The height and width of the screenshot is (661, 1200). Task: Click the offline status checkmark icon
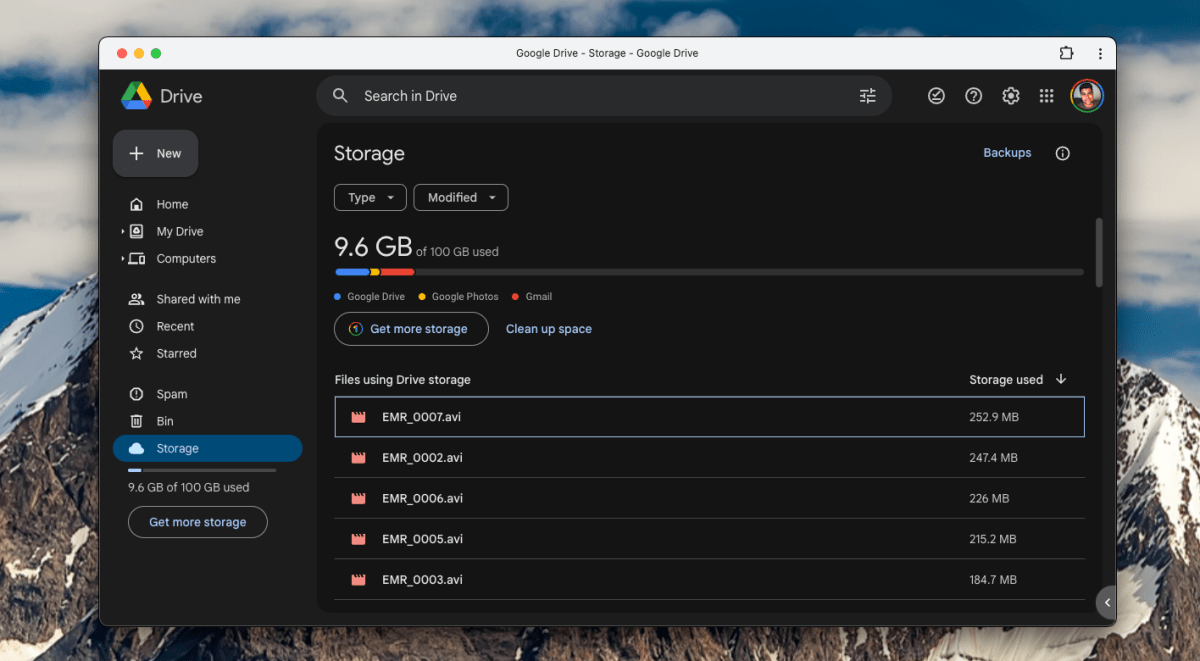936,95
